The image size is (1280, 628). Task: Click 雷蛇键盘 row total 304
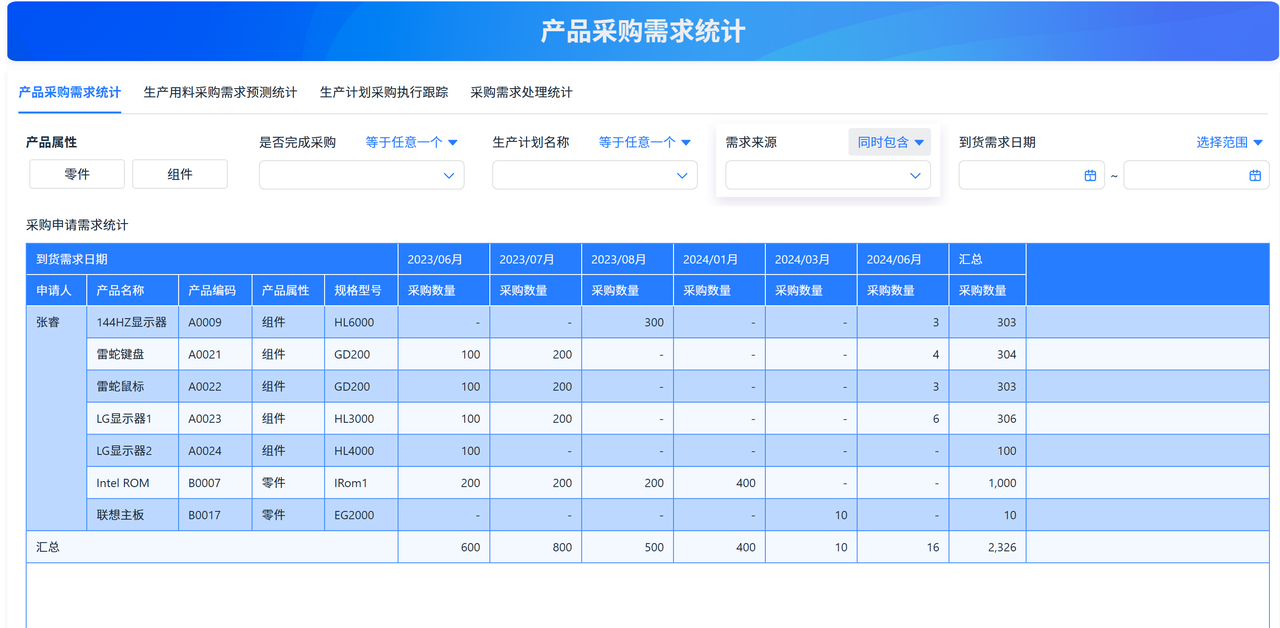coord(988,354)
